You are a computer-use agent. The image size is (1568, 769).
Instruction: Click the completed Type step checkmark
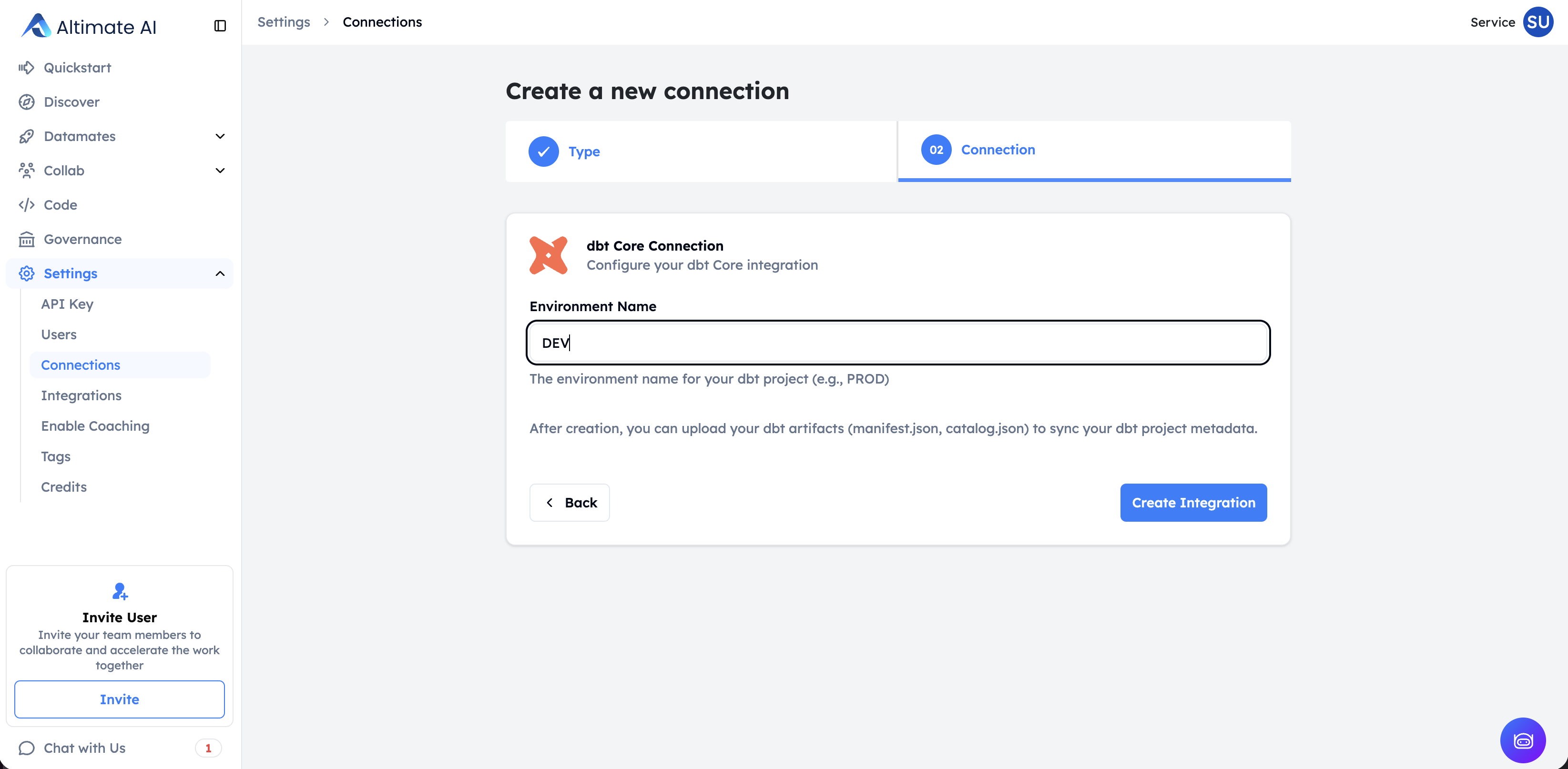pos(544,152)
